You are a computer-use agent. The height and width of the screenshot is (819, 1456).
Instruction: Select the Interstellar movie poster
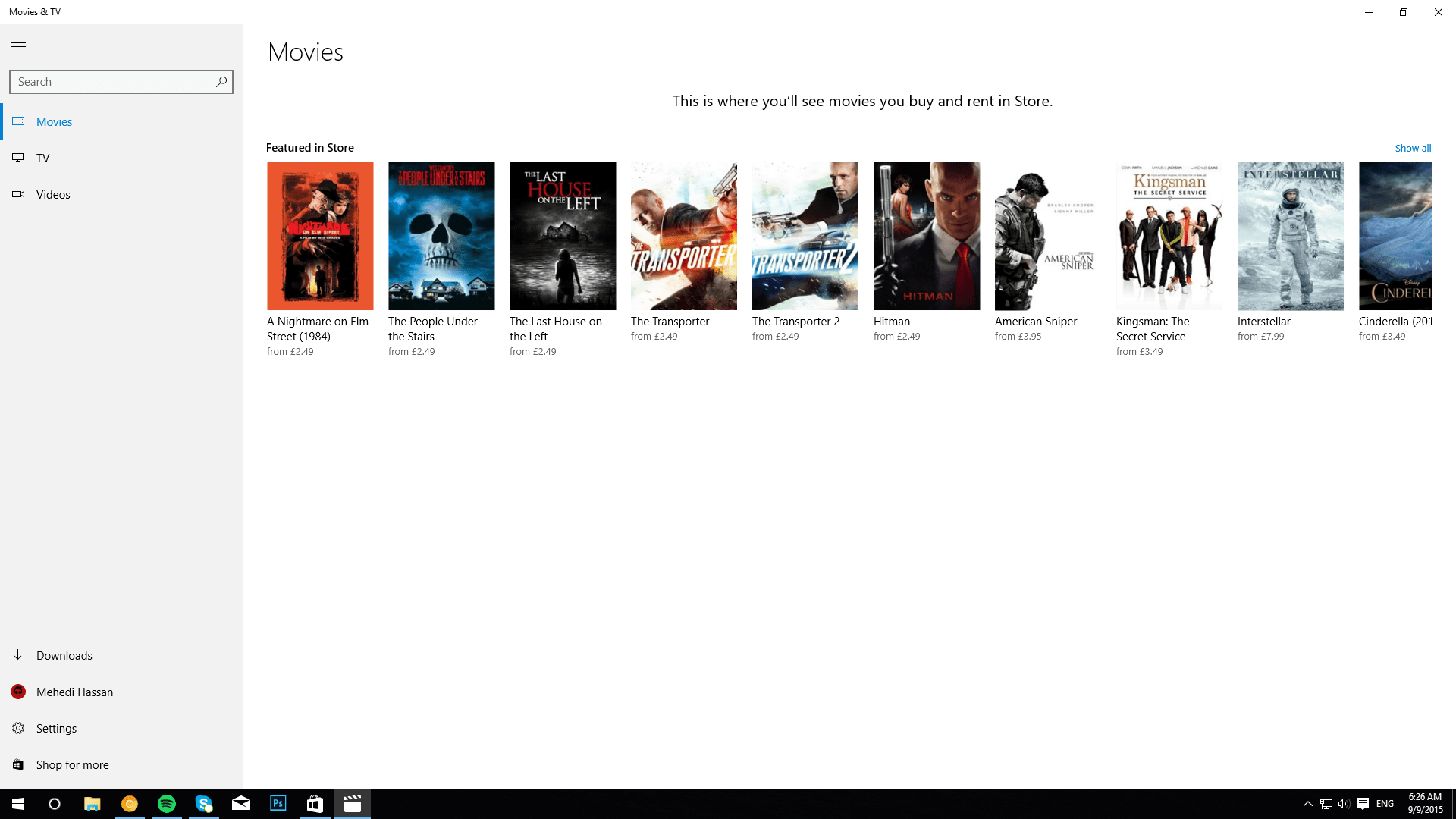(1290, 235)
